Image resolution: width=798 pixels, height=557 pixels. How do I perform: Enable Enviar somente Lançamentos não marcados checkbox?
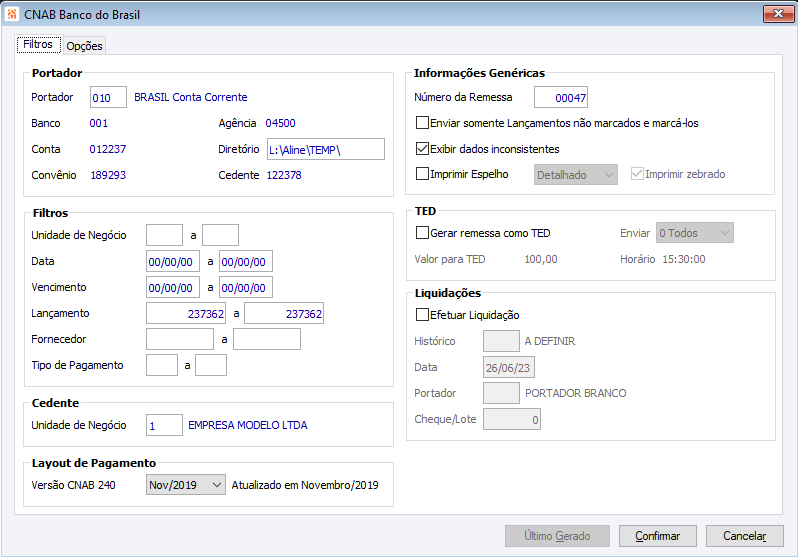coord(422,123)
